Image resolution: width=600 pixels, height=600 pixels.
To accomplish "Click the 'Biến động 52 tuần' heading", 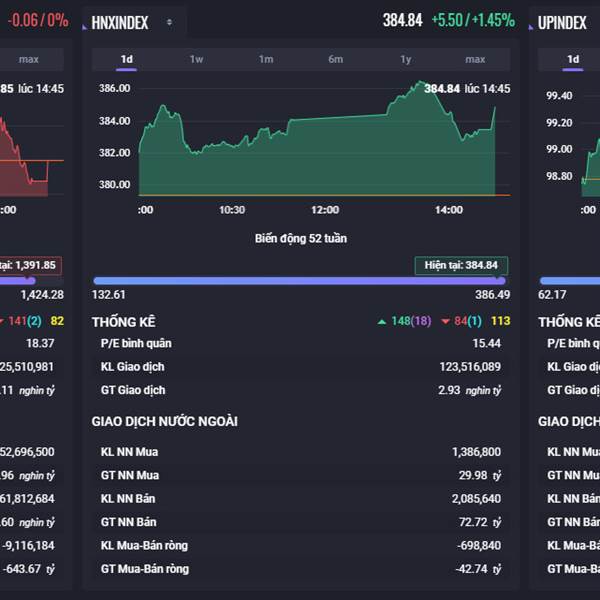I will 301,239.
